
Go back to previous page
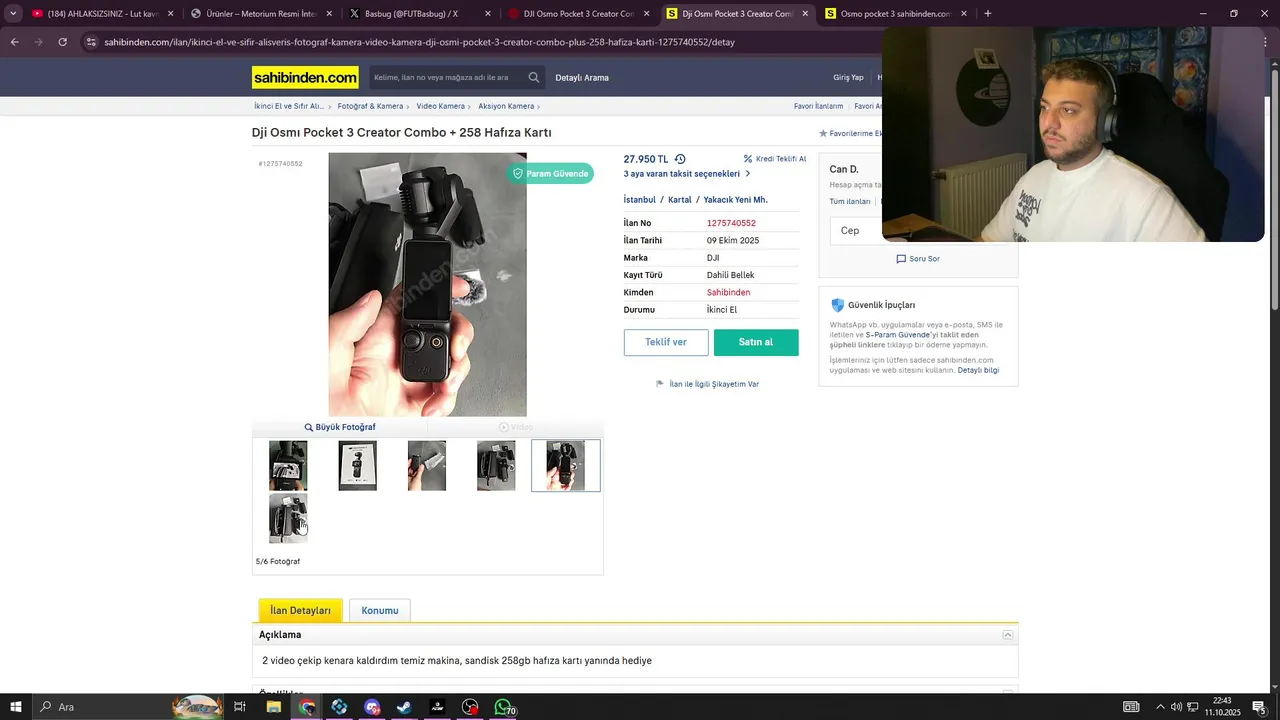pos(14,42)
